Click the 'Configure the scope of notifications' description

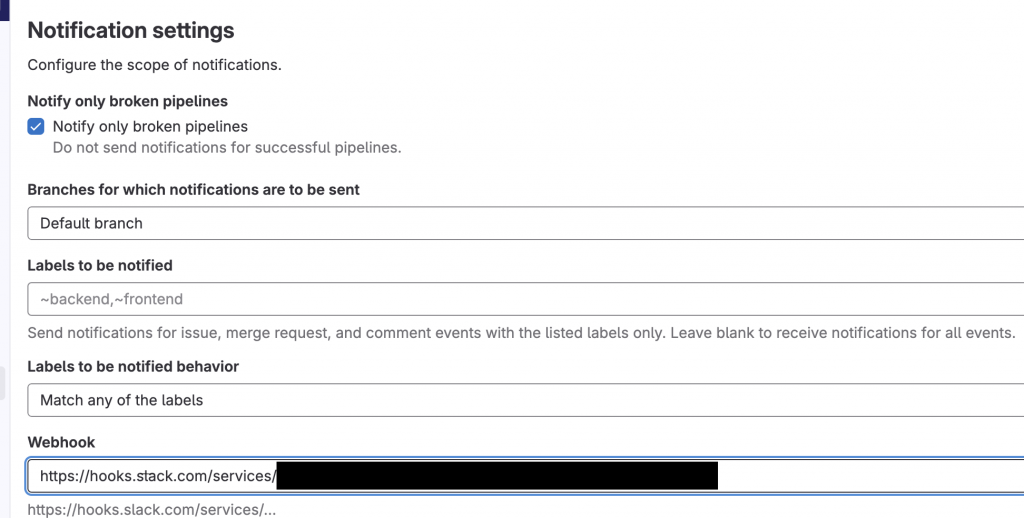tap(154, 66)
